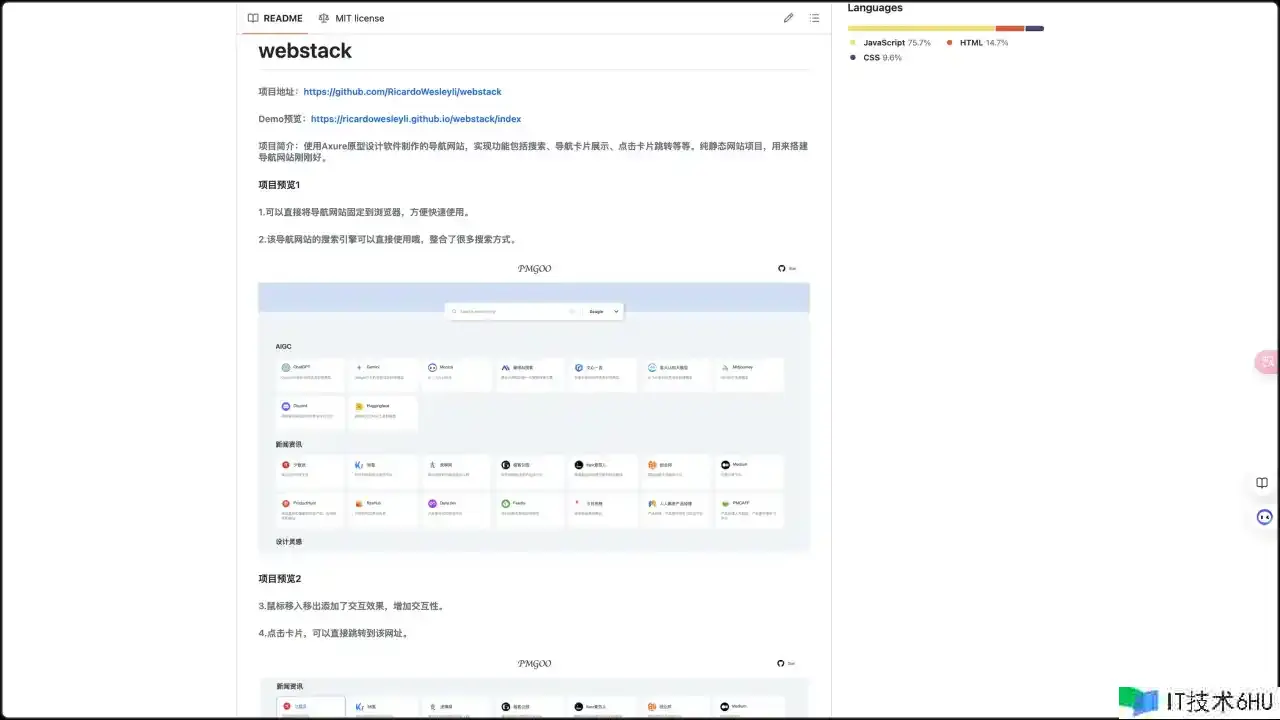The image size is (1280, 720).
Task: Click the ChatGPT card icon in preview
Action: click(x=286, y=367)
